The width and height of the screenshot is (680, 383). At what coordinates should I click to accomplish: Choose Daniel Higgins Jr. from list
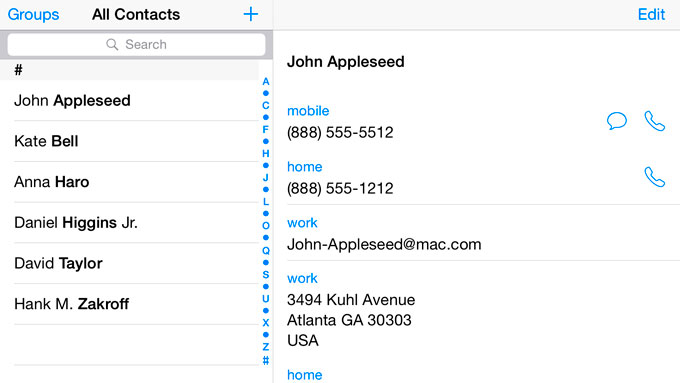click(136, 223)
